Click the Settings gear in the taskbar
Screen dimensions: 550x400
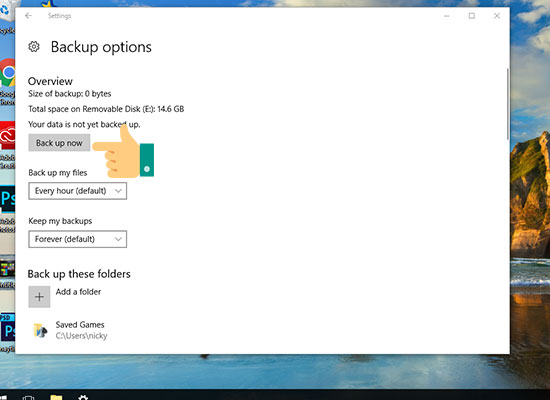click(x=83, y=397)
